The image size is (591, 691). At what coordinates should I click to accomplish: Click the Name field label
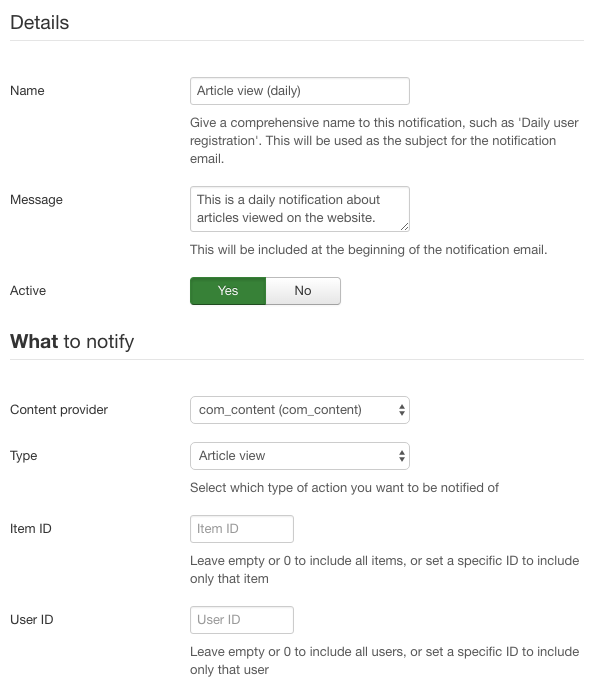coord(27,91)
